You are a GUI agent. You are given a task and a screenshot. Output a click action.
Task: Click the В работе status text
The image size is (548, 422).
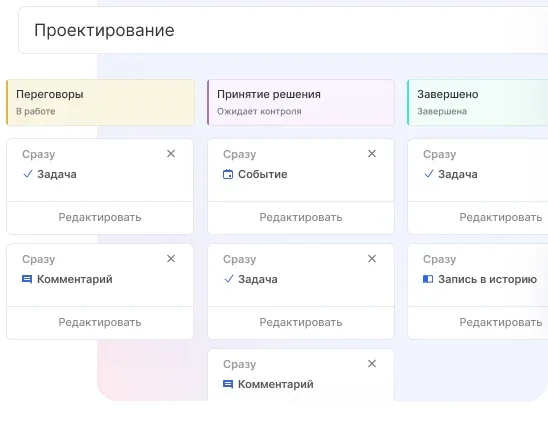pos(36,112)
